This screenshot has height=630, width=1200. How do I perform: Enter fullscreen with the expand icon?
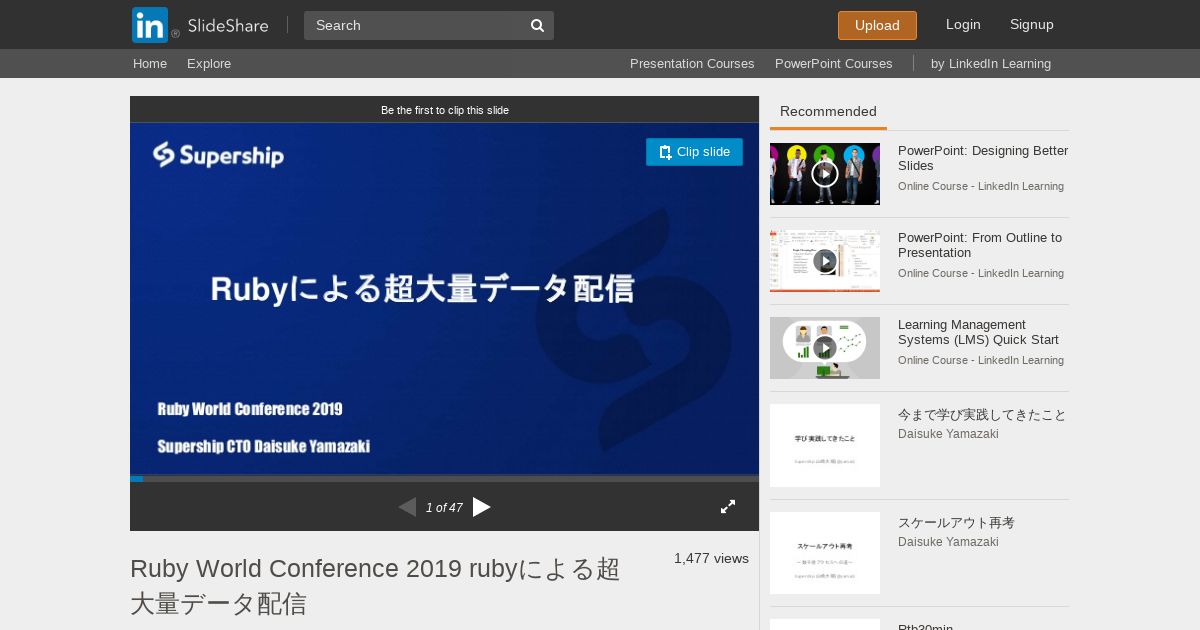pyautogui.click(x=728, y=507)
